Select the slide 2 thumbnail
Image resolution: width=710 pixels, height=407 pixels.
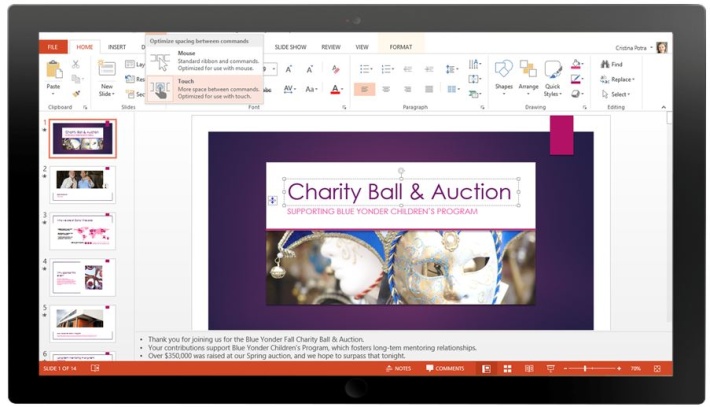click(84, 184)
